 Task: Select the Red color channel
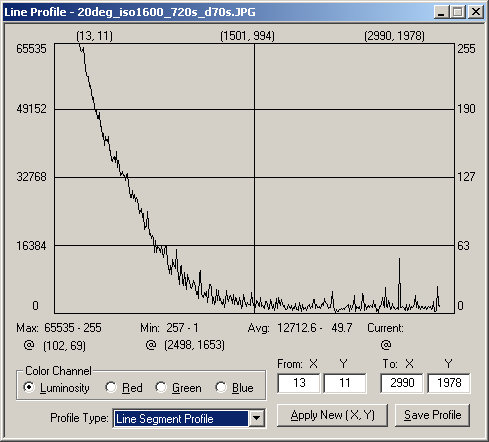click(124, 388)
